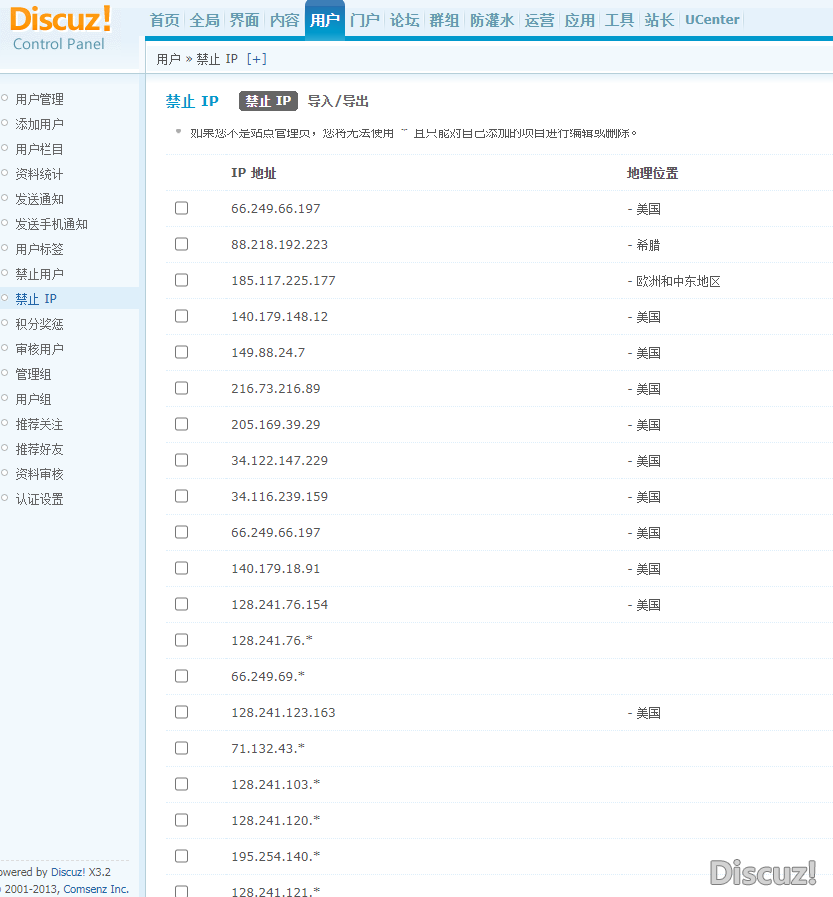This screenshot has width=833, height=897.
Task: Tick the checkbox for IP 88.218.192.223
Action: point(181,244)
